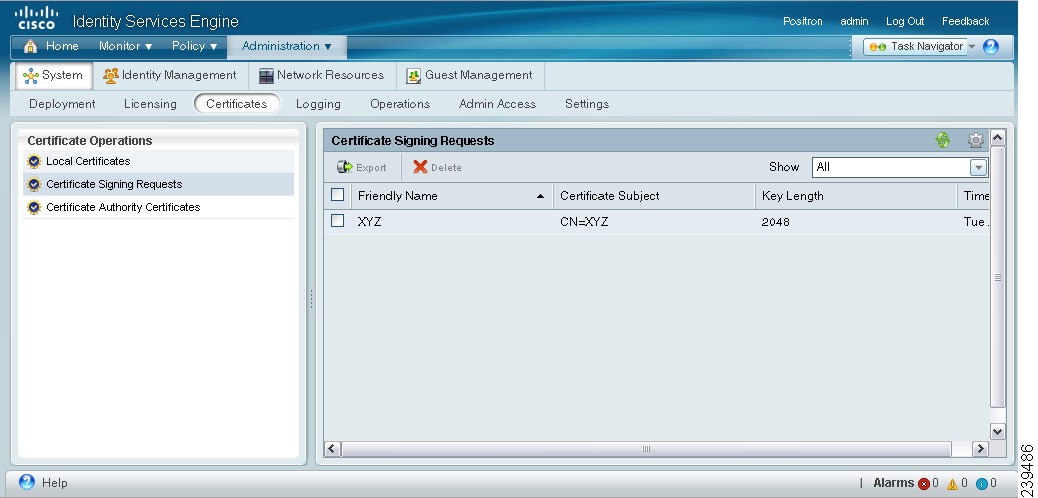Click the Certificate Subject column header

click(654, 196)
